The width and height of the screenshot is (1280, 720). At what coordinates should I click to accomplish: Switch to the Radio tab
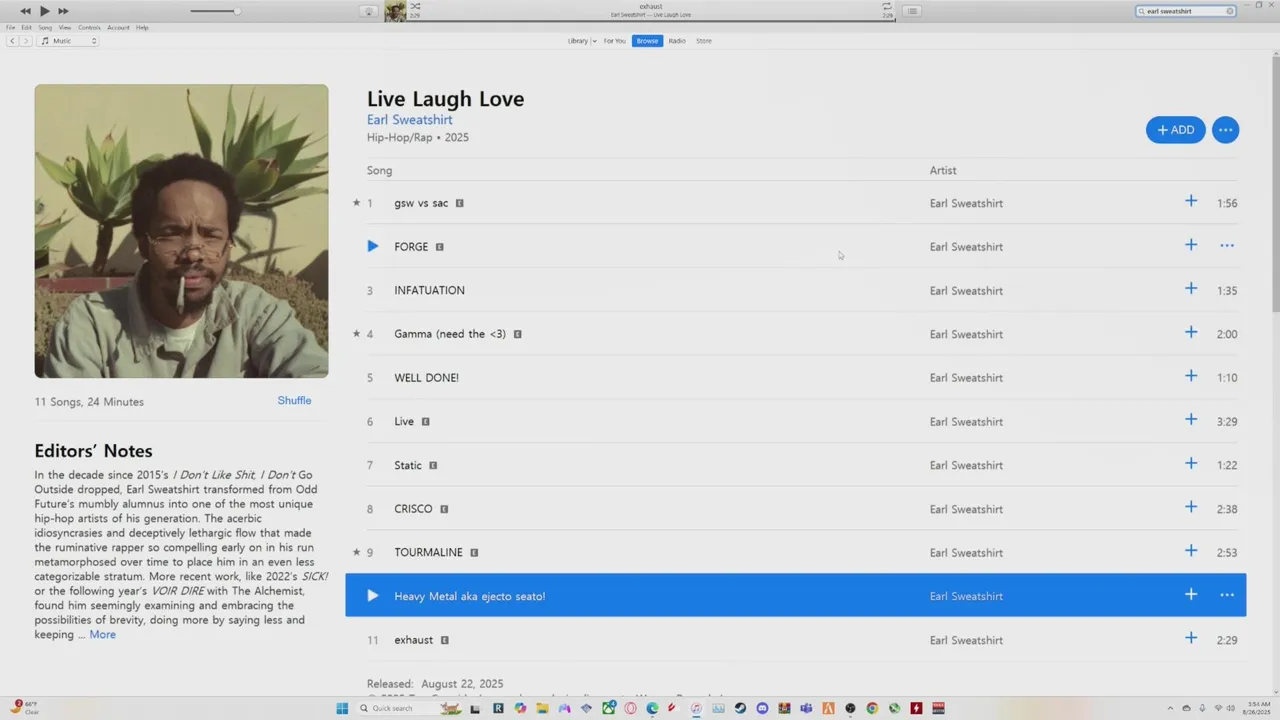point(677,41)
